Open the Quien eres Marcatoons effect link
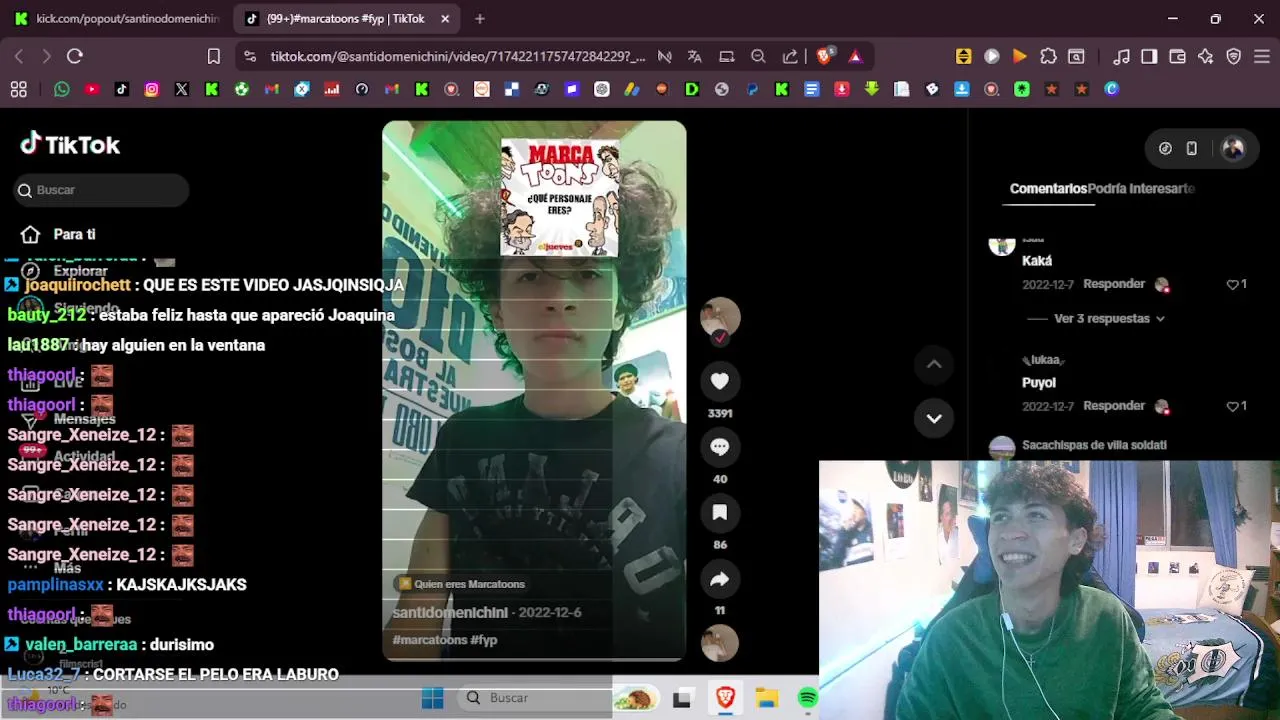1280x720 pixels. point(461,584)
